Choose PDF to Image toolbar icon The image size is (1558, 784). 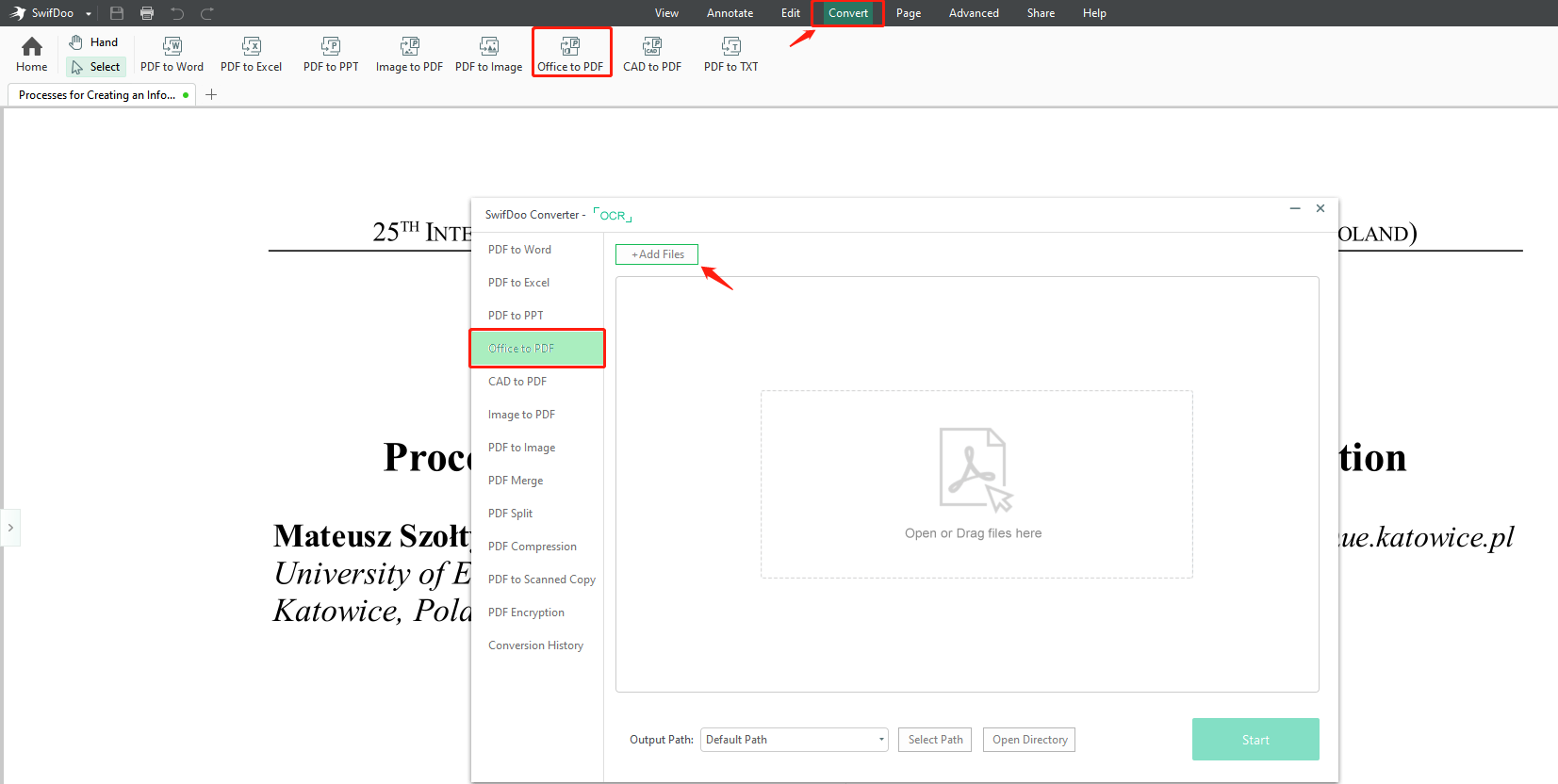click(x=488, y=54)
